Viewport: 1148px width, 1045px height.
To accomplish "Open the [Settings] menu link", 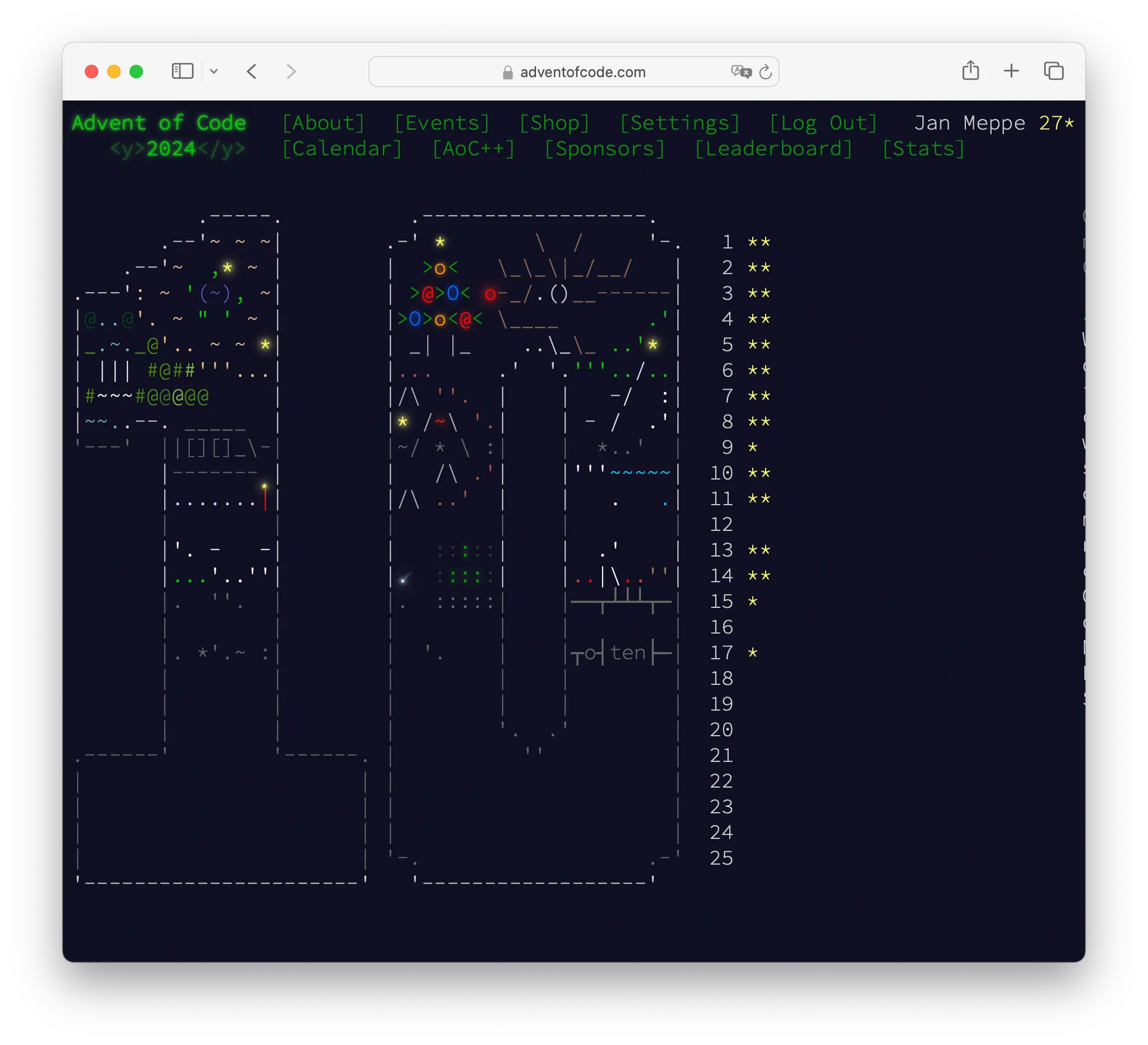I will [679, 123].
